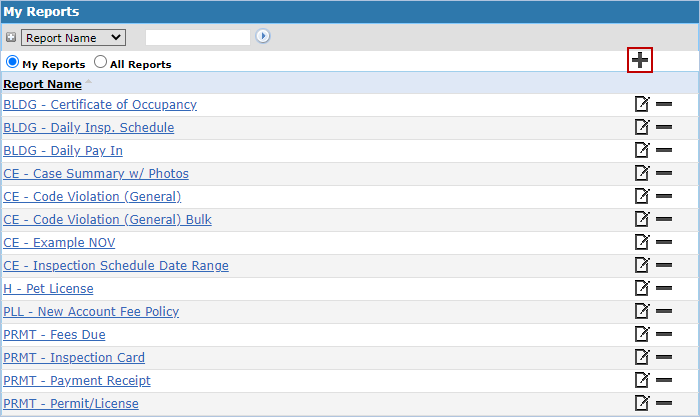Click the add new report plus icon

coord(640,60)
